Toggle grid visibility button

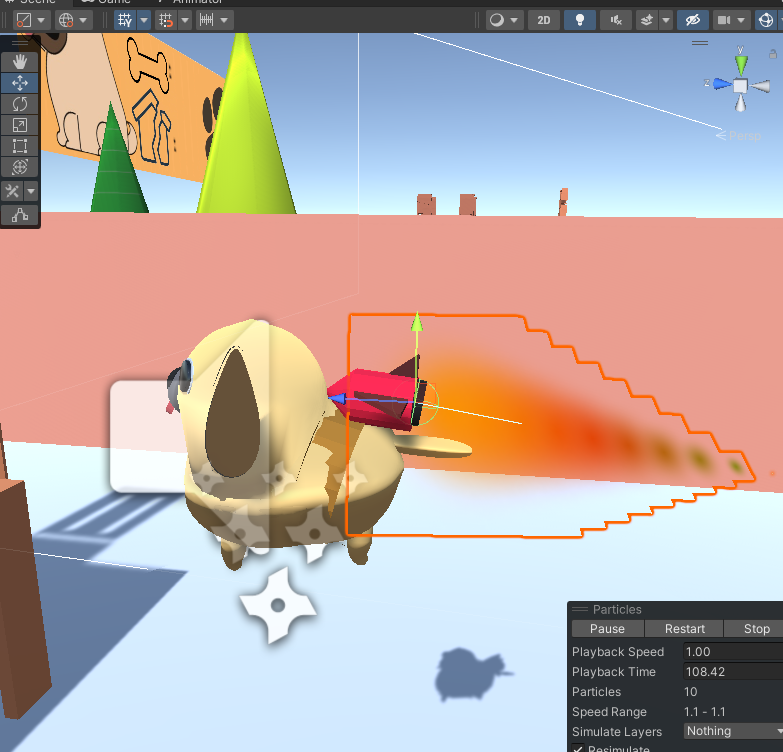(x=125, y=20)
